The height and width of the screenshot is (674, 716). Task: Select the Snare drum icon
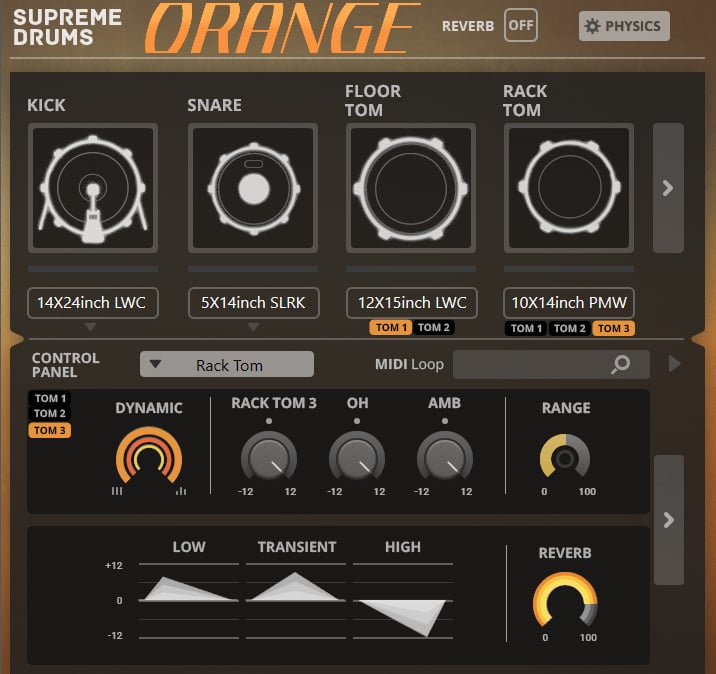click(x=253, y=188)
